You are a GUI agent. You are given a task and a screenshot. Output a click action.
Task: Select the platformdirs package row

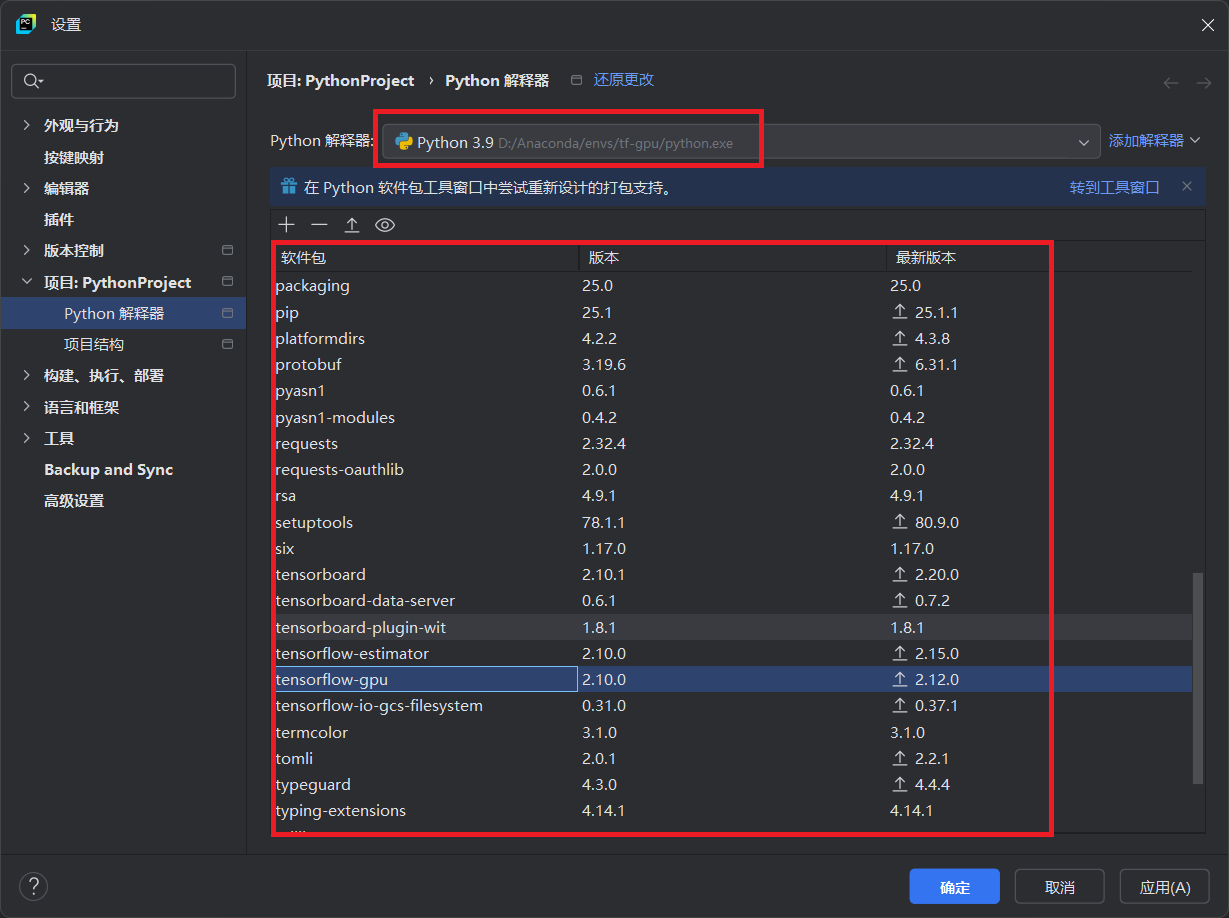[731, 339]
